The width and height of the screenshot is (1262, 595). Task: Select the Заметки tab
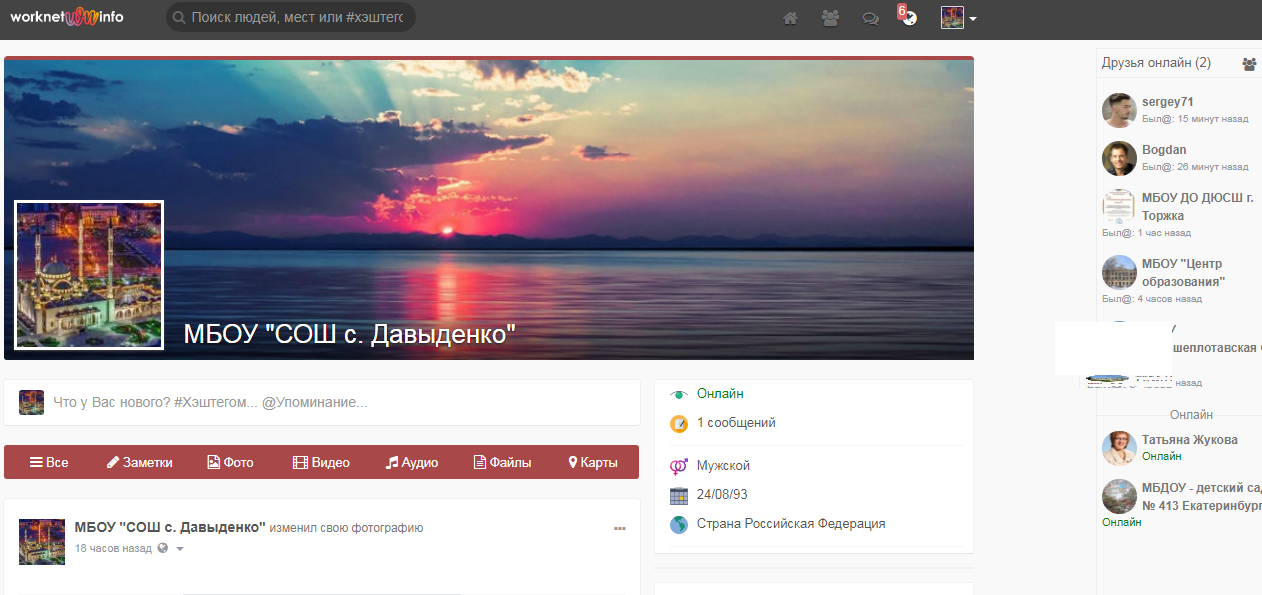coord(139,462)
